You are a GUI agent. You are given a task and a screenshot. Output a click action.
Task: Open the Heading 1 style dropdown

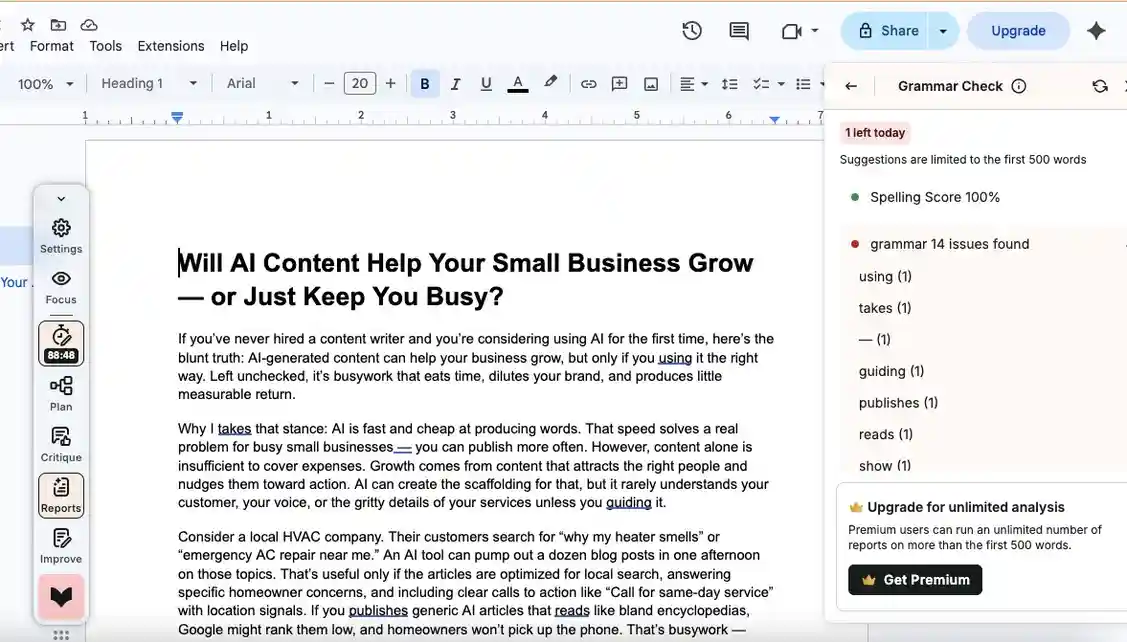[x=149, y=83]
